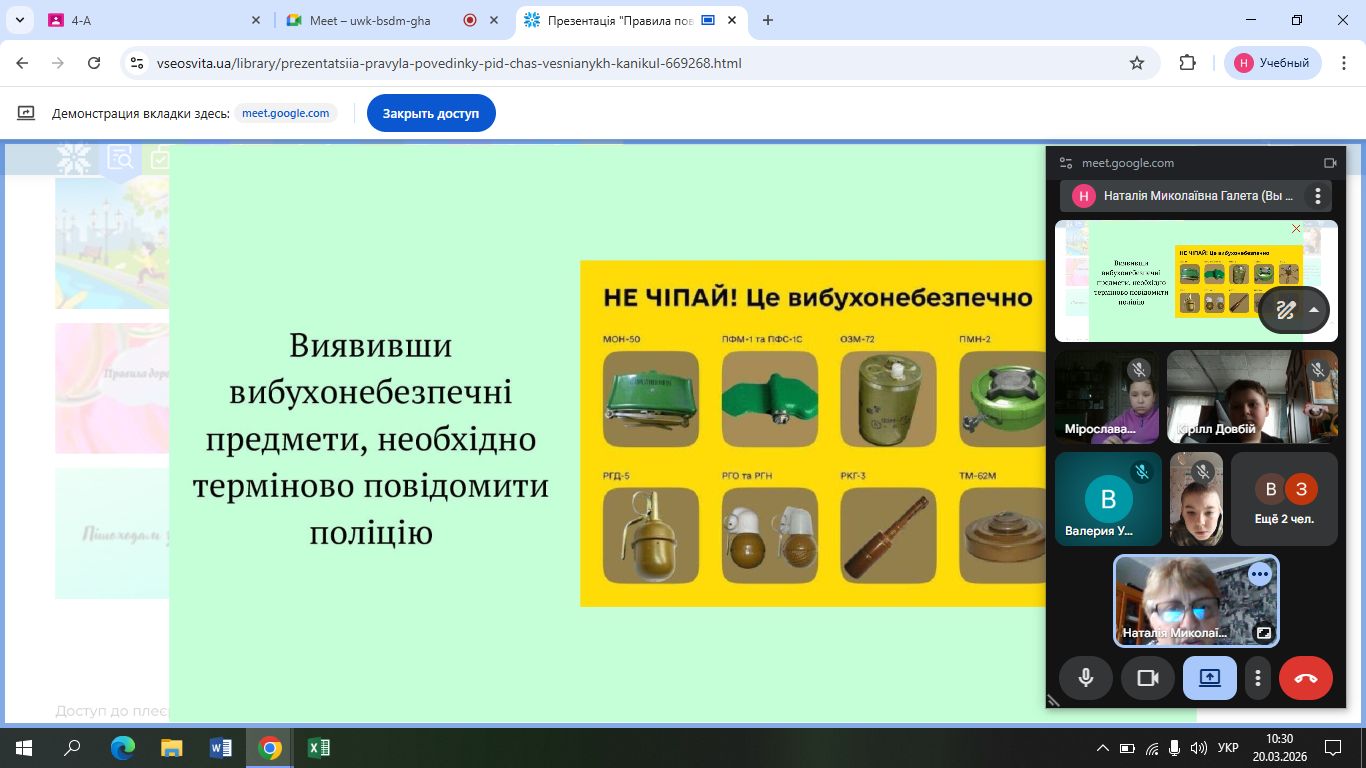The image size is (1366, 768).
Task: Toggle screen presentation button in Meet
Action: click(x=1209, y=678)
